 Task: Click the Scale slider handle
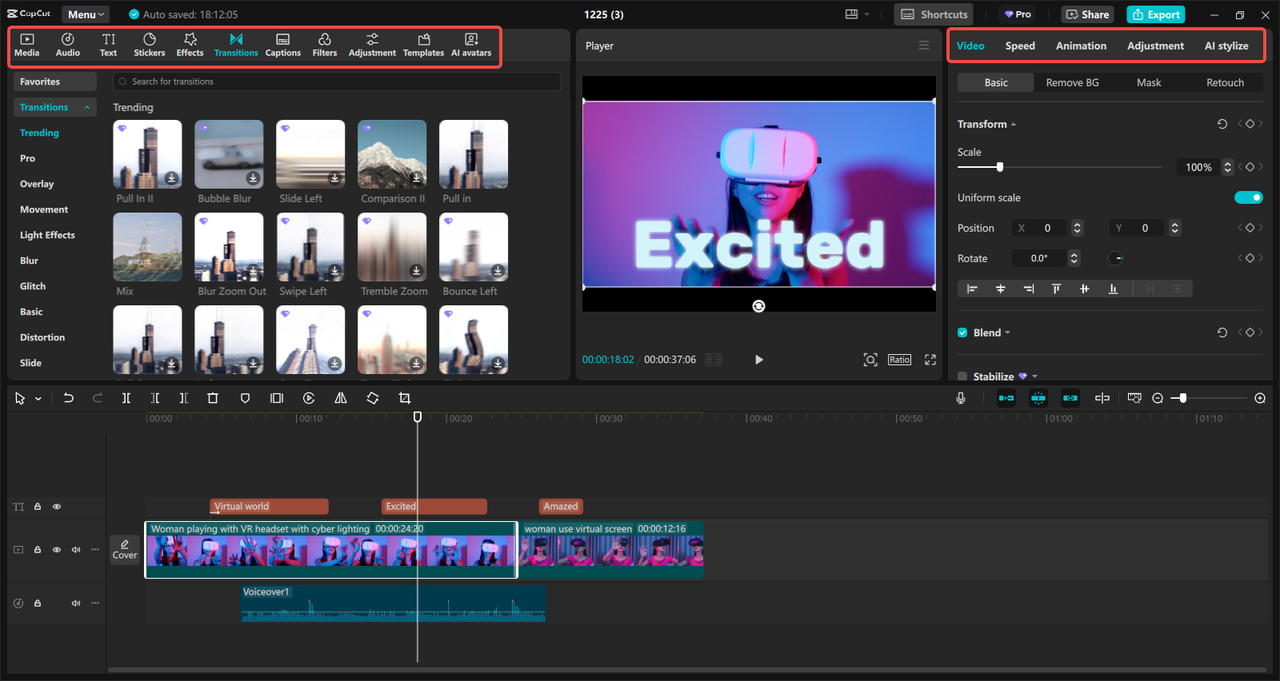point(999,168)
